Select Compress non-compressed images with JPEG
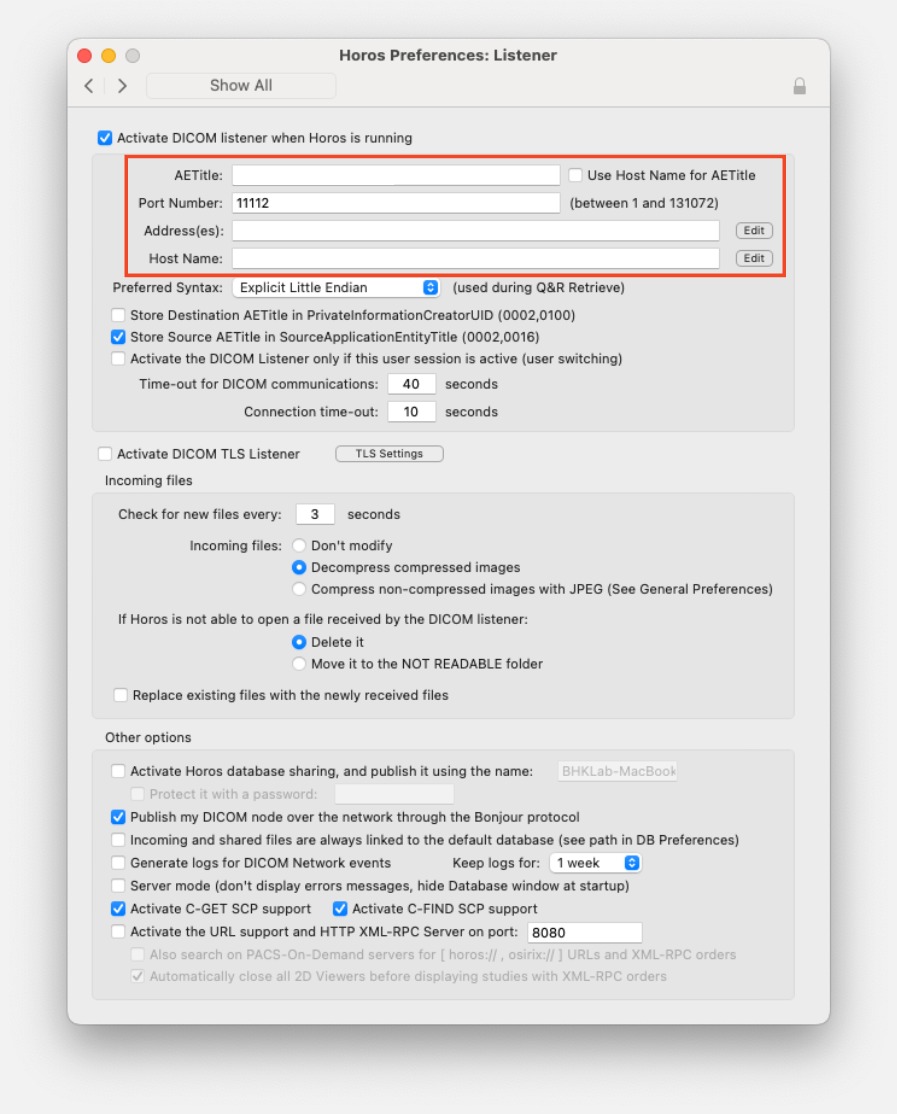The image size is (897, 1114). (x=299, y=589)
